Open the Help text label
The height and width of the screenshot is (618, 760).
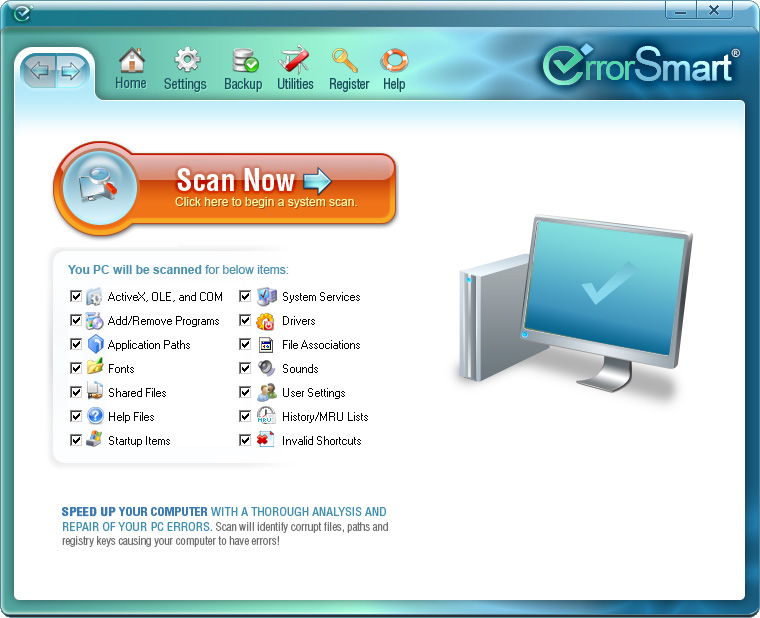[x=394, y=84]
